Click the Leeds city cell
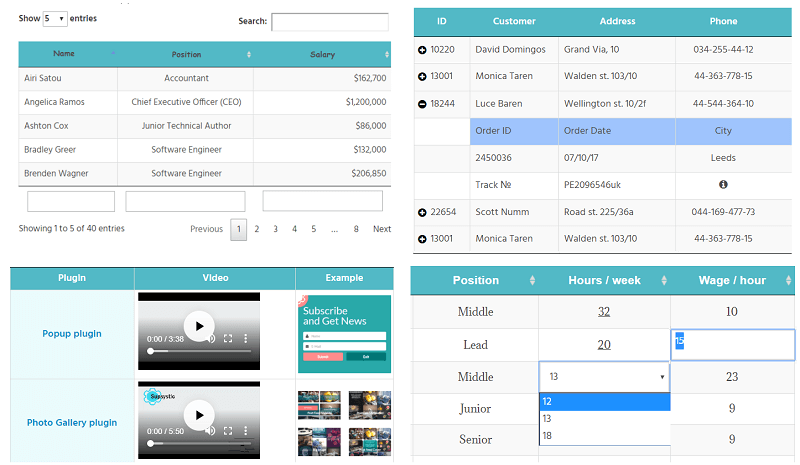Screen dimensions: 800x465 click(x=733, y=158)
